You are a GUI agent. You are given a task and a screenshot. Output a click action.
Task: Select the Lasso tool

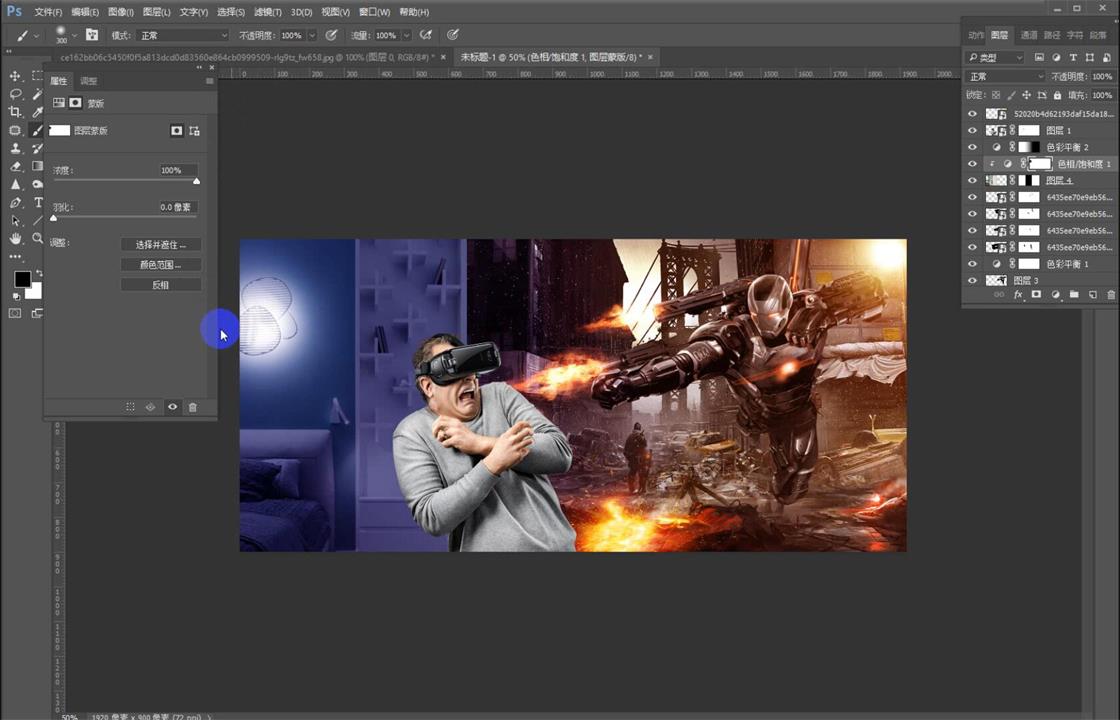pyautogui.click(x=15, y=95)
